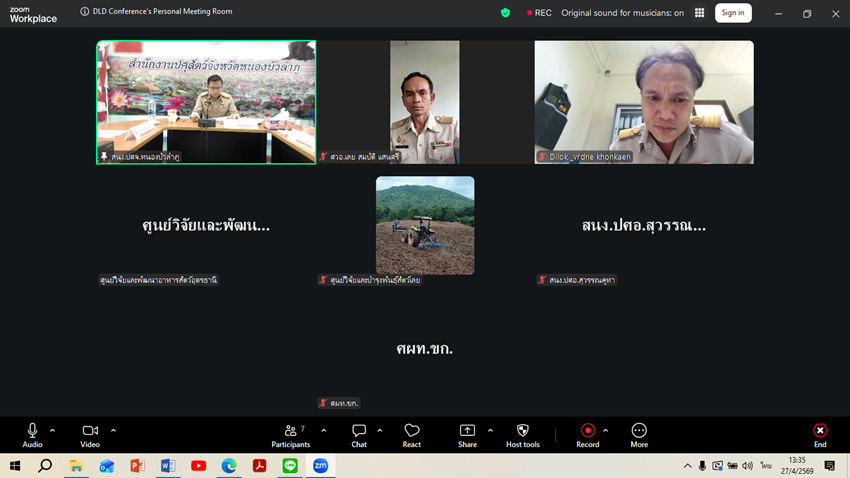The width and height of the screenshot is (850, 478).
Task: Open the Participants panel
Action: [x=290, y=434]
